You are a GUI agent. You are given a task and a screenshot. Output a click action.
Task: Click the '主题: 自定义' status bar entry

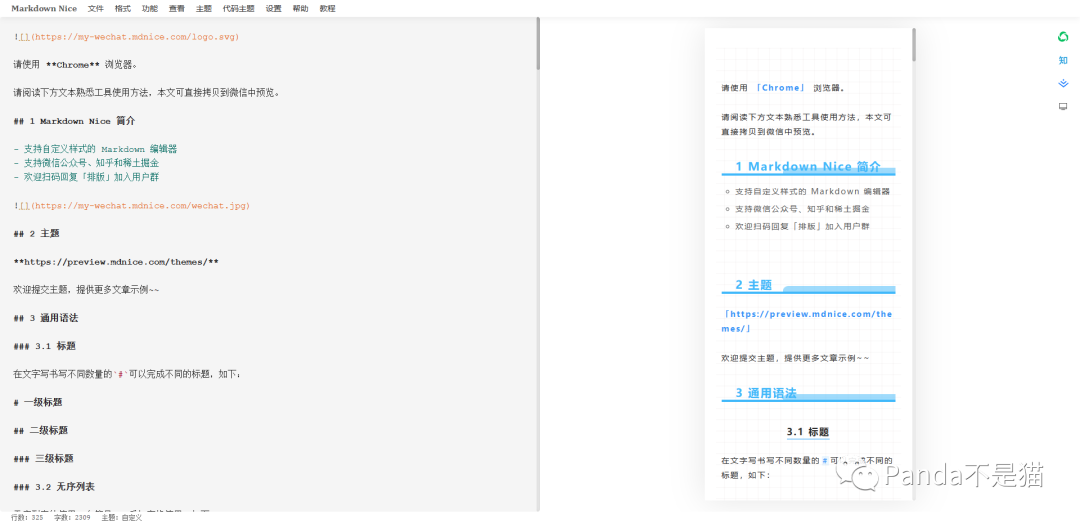point(122,517)
